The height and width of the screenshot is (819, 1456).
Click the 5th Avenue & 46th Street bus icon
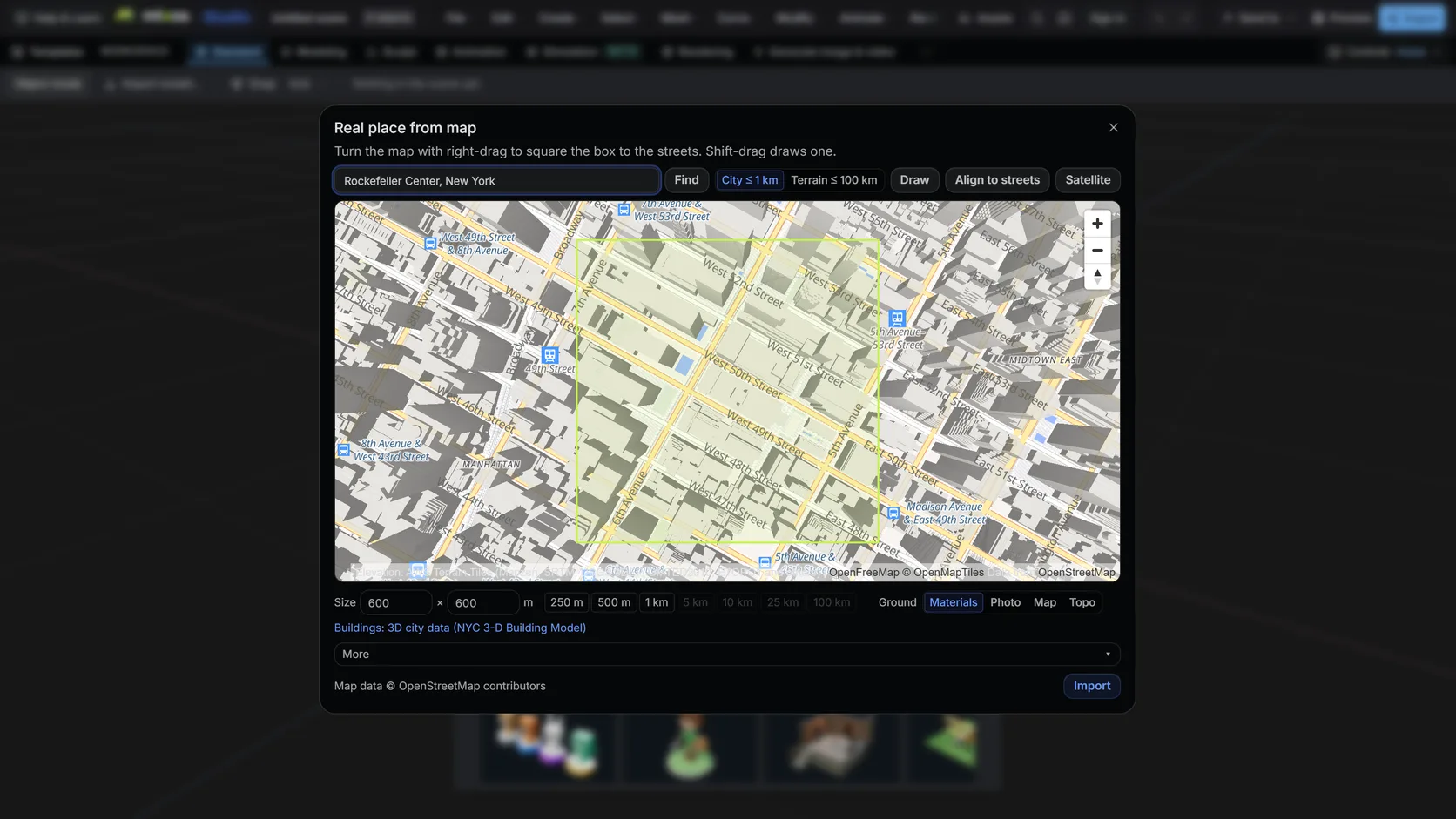(765, 562)
